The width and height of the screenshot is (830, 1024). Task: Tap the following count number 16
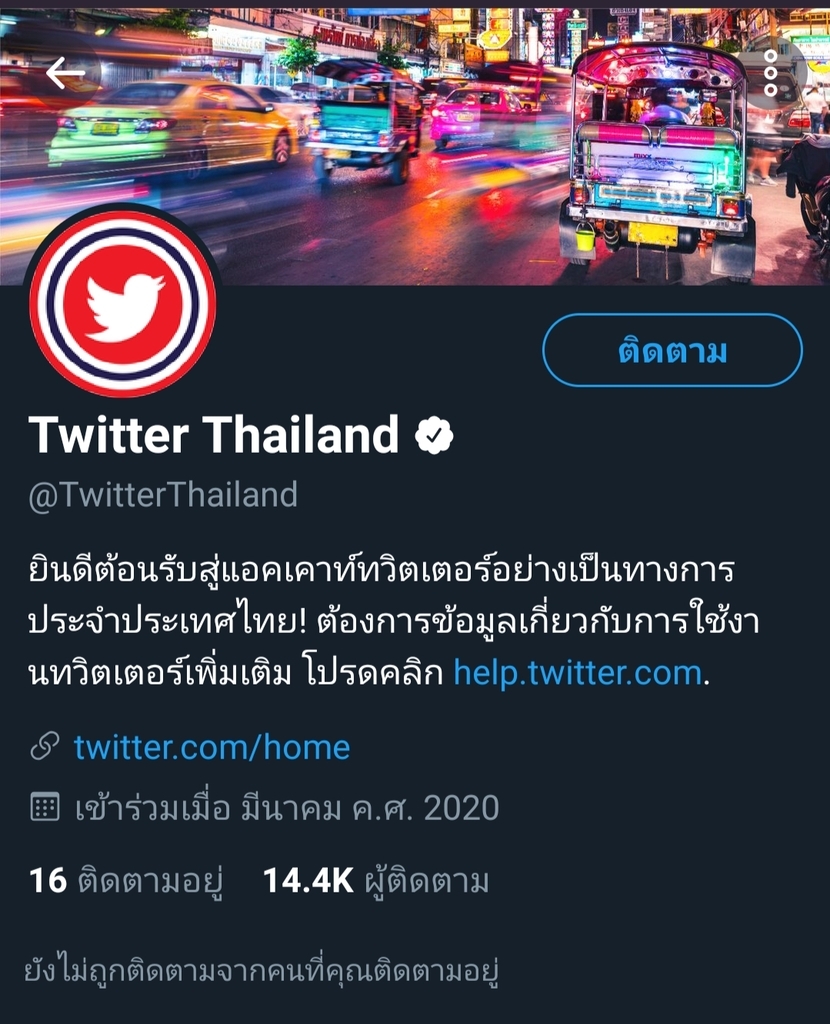48,880
